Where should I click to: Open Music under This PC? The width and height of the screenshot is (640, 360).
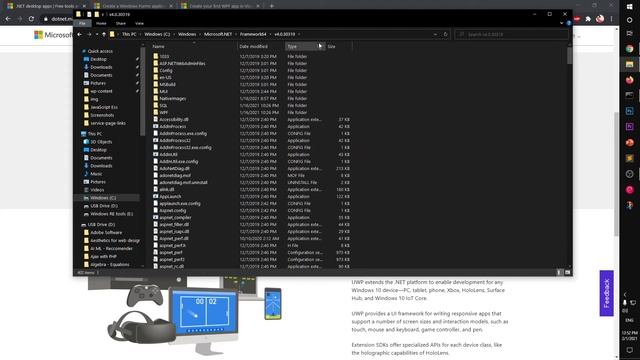pos(96,173)
